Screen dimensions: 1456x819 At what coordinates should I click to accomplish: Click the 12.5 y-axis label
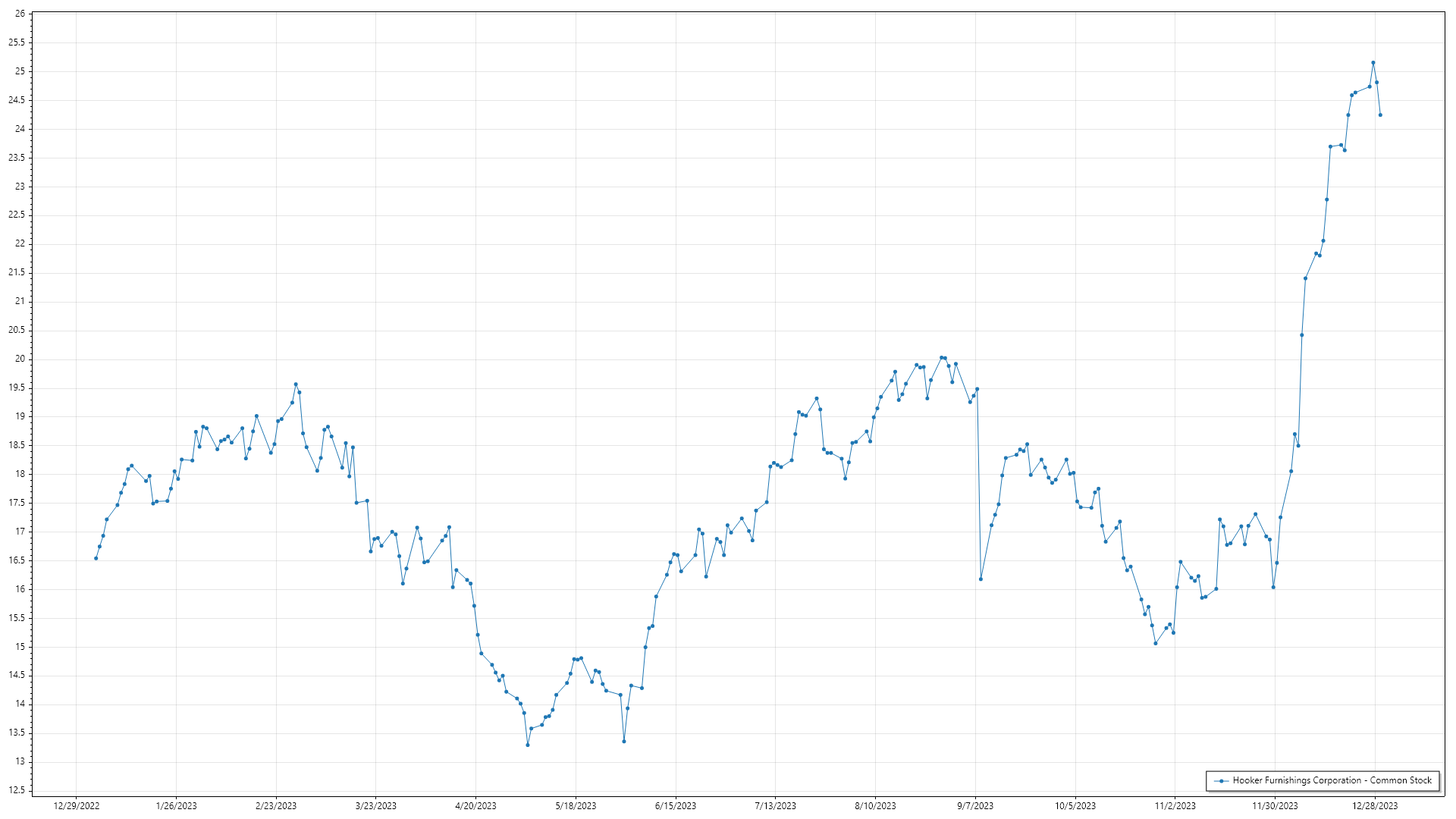[17, 790]
